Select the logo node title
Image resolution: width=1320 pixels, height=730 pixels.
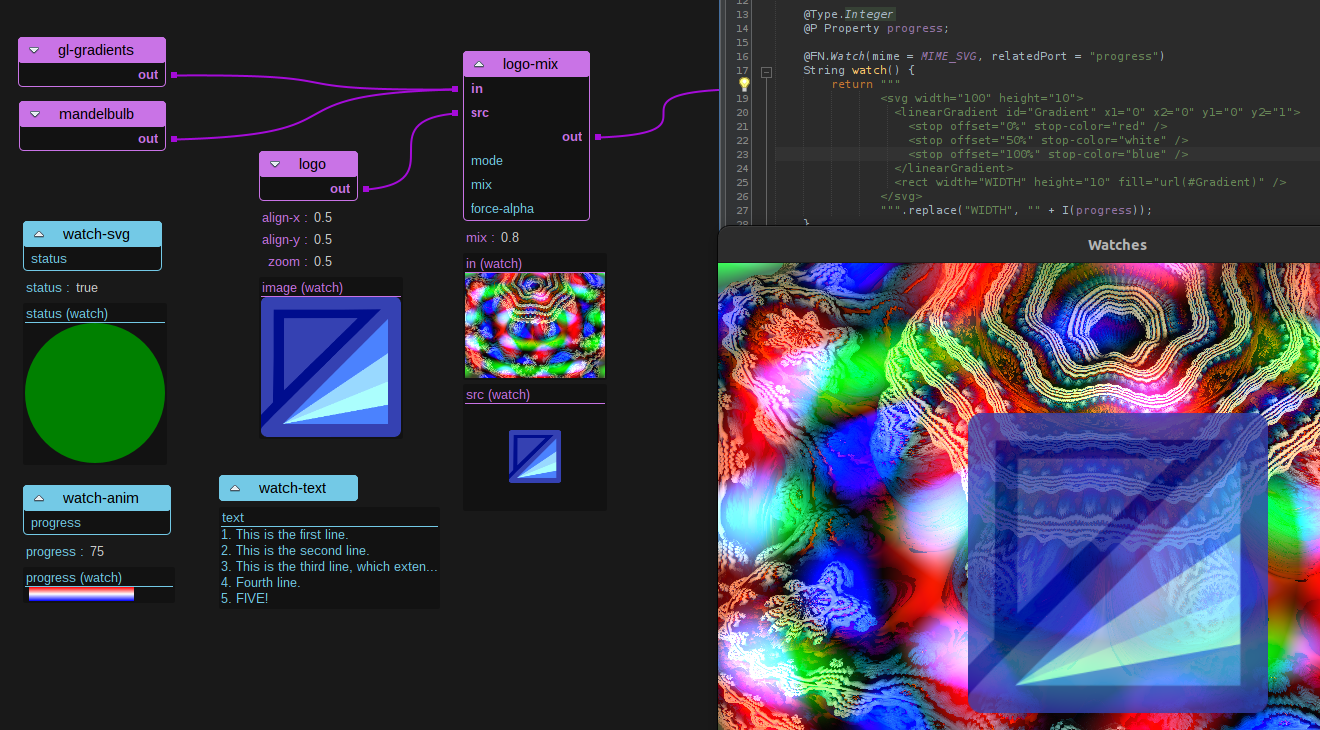(312, 164)
